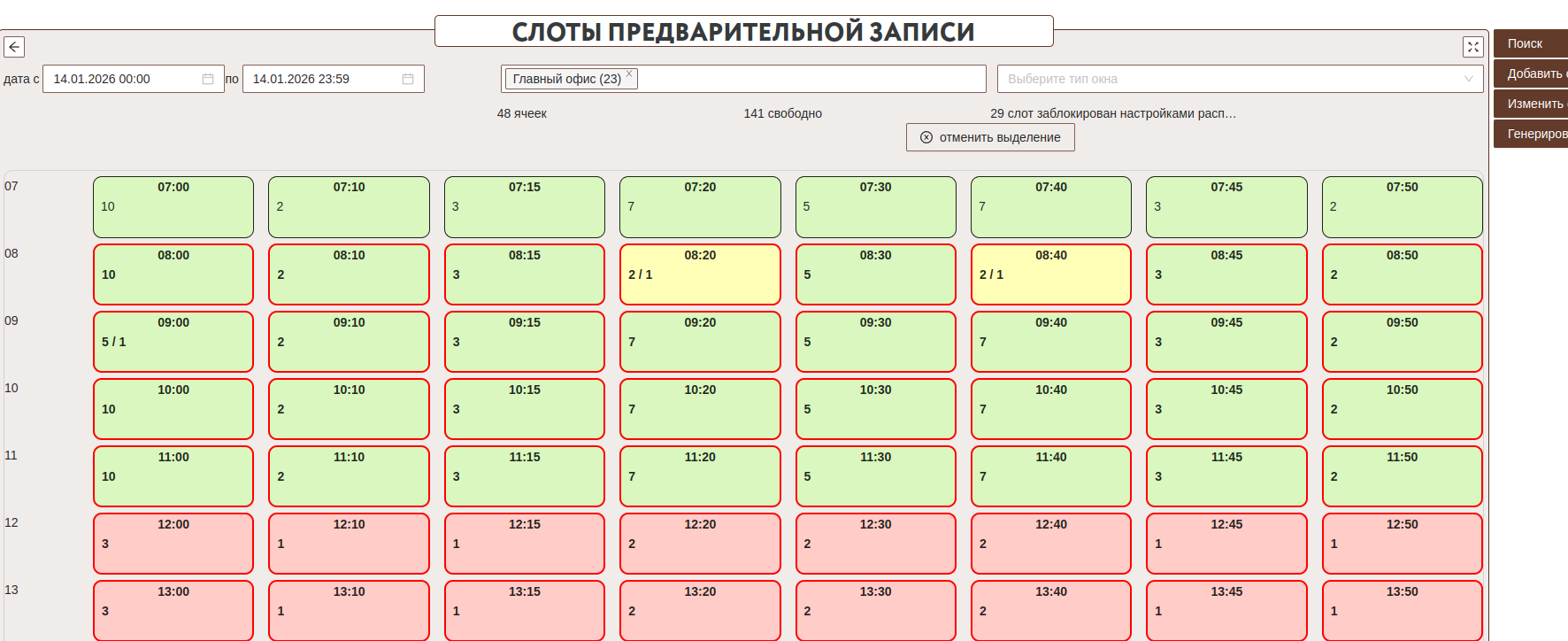Remove the Главный офис (23) tag
1568x641 pixels.
point(629,74)
